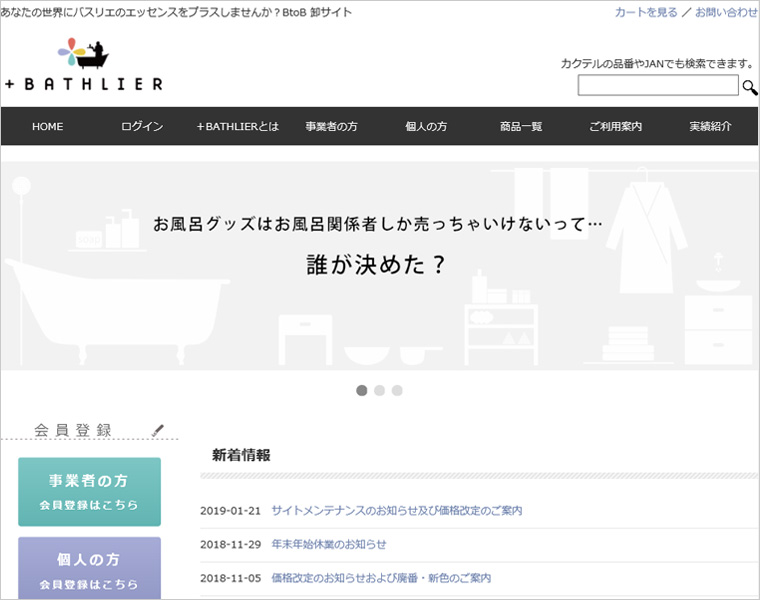Select 事業者の方 in navigation bar
Screen dimensions: 760x600
[x=332, y=126]
